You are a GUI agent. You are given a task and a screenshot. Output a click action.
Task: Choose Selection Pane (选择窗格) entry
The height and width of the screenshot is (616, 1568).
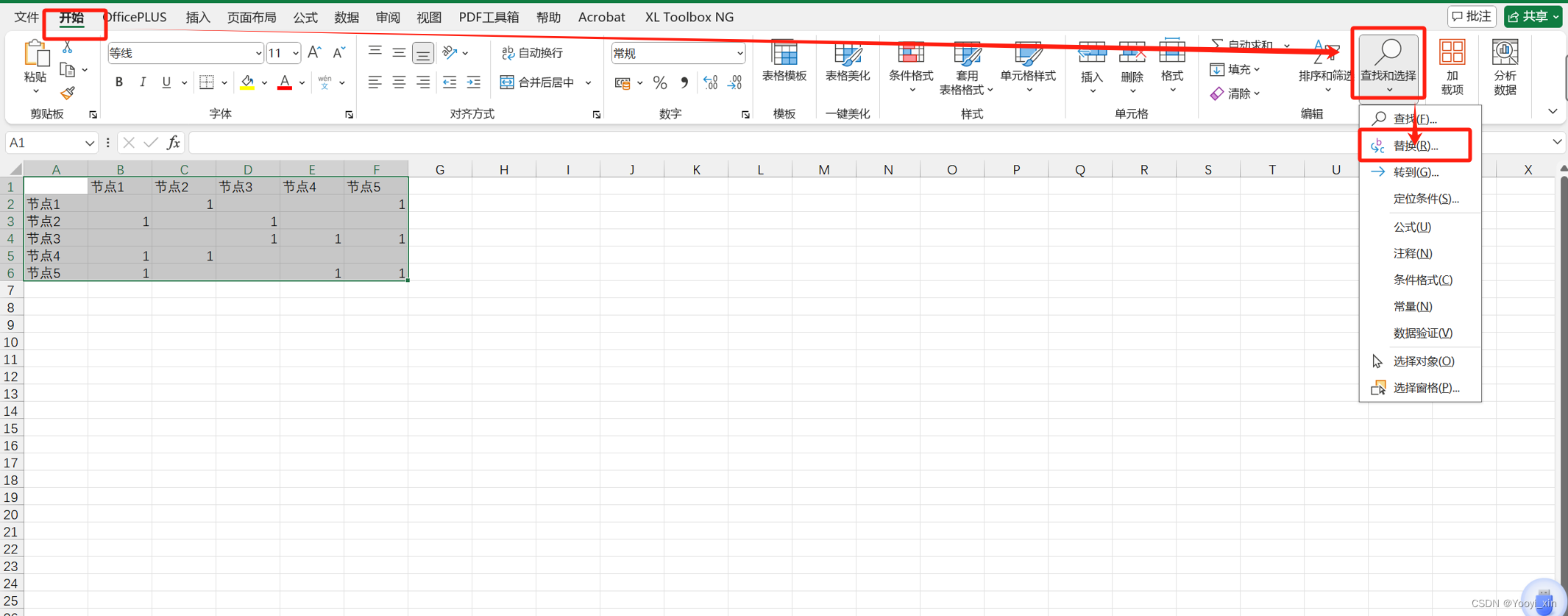(1420, 388)
